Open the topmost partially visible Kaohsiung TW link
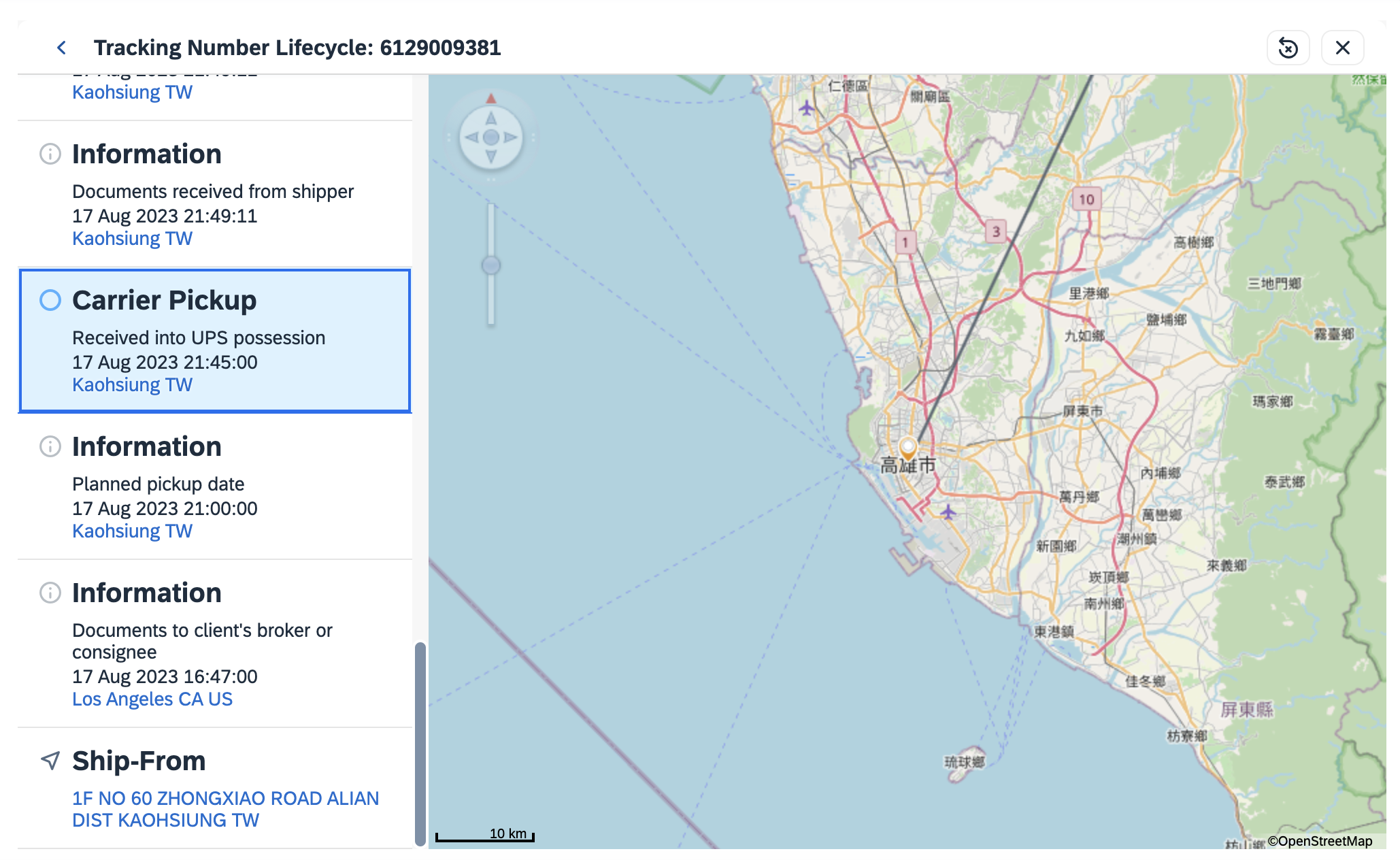1400x860 pixels. point(132,93)
